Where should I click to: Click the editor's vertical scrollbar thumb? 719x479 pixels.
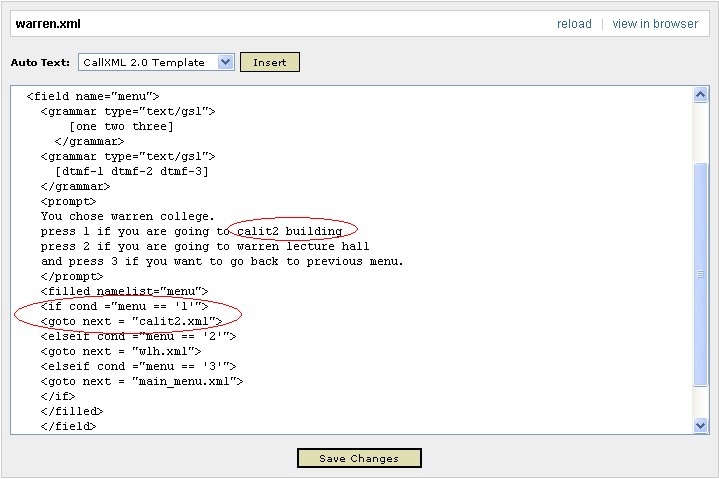(x=700, y=275)
